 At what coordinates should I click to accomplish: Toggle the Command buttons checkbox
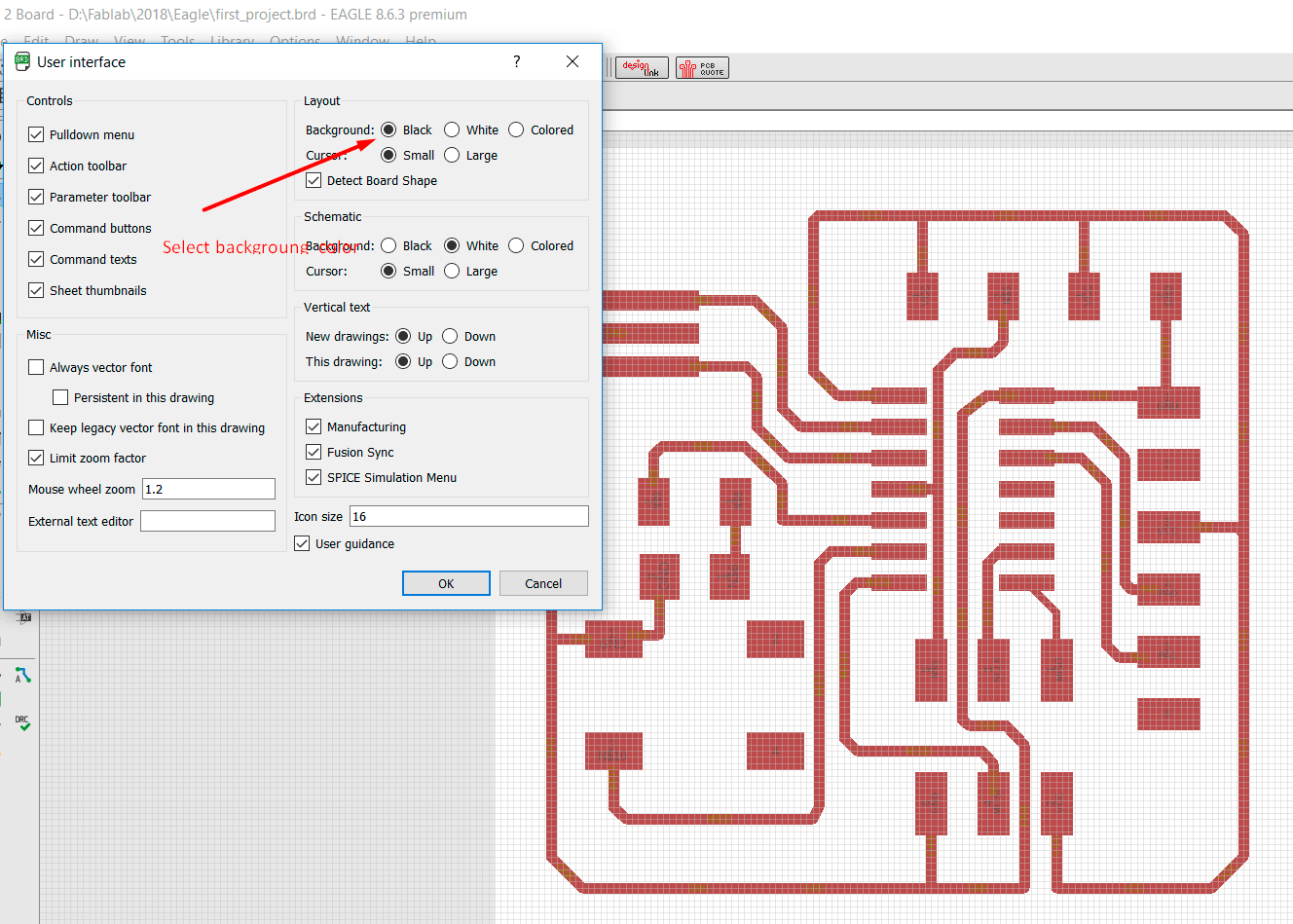pos(36,228)
